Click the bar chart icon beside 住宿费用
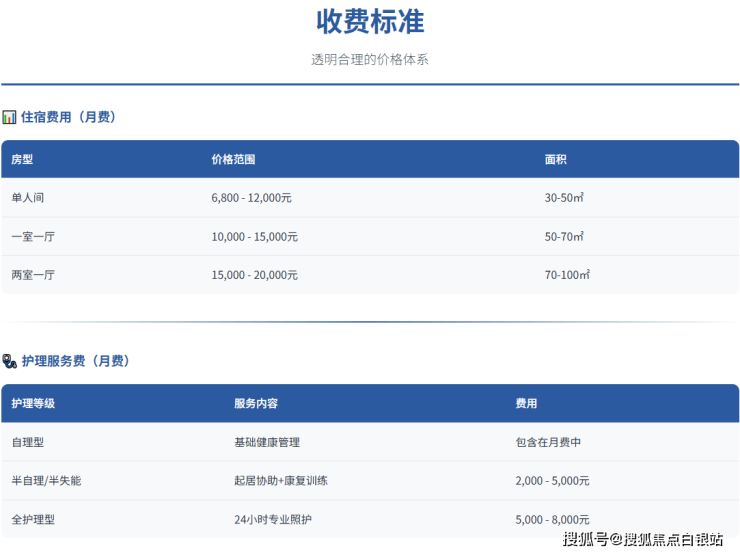This screenshot has height=555, width=740. [x=9, y=117]
